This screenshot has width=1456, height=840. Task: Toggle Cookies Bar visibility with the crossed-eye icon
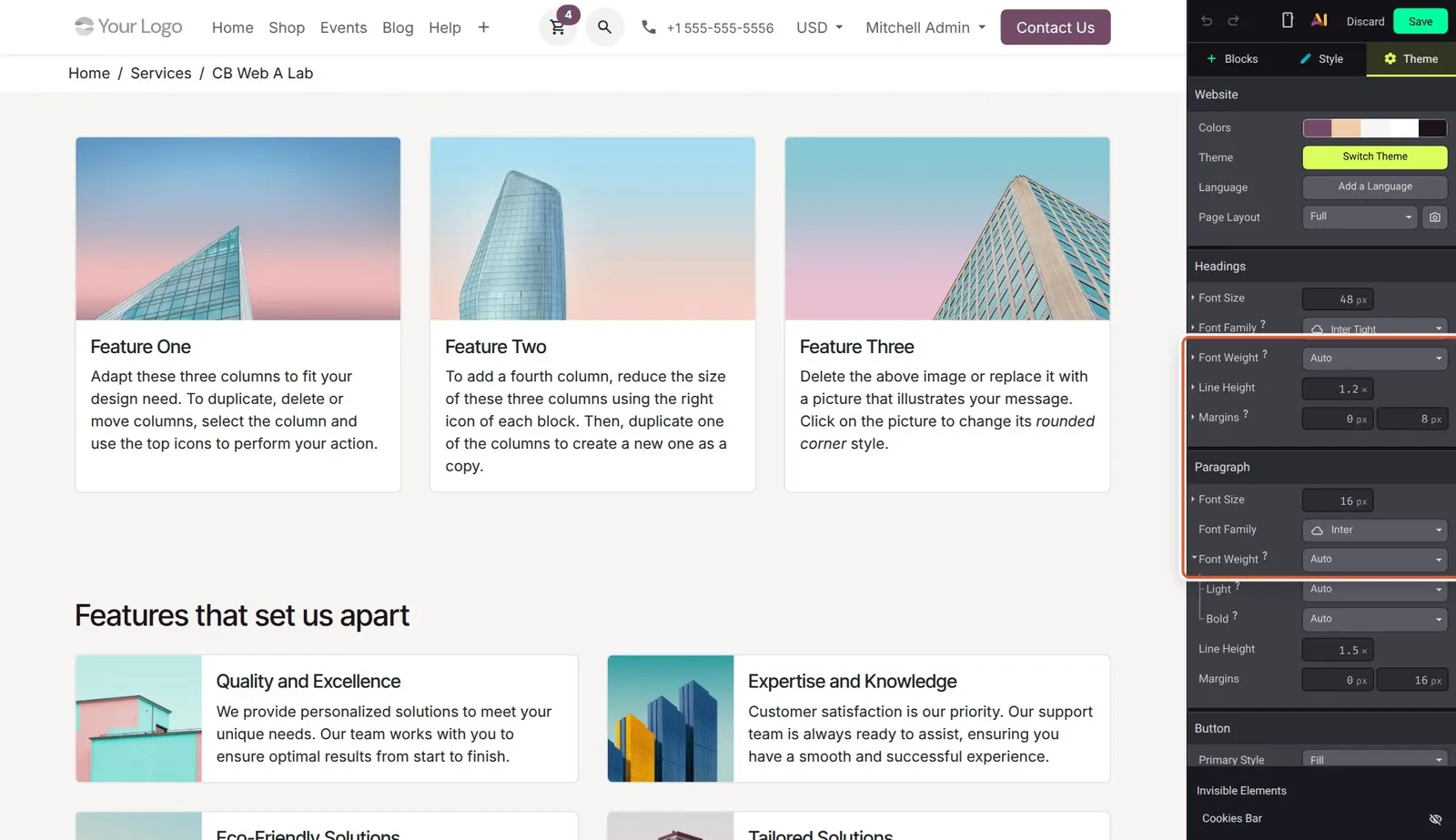click(x=1435, y=819)
